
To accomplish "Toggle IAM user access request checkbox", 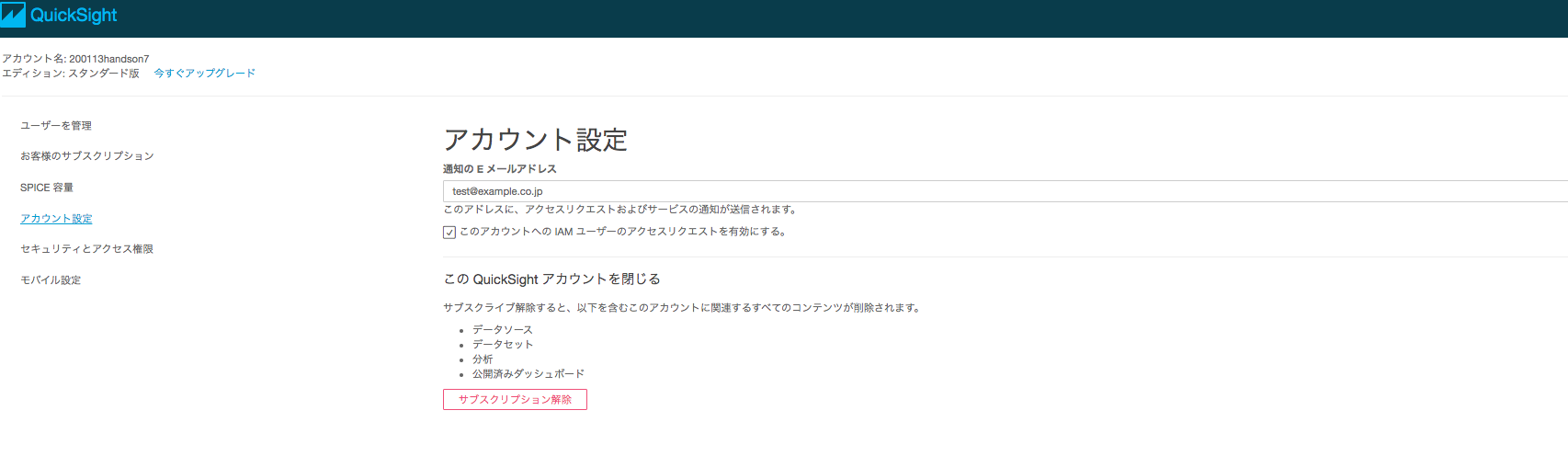I will pos(449,233).
